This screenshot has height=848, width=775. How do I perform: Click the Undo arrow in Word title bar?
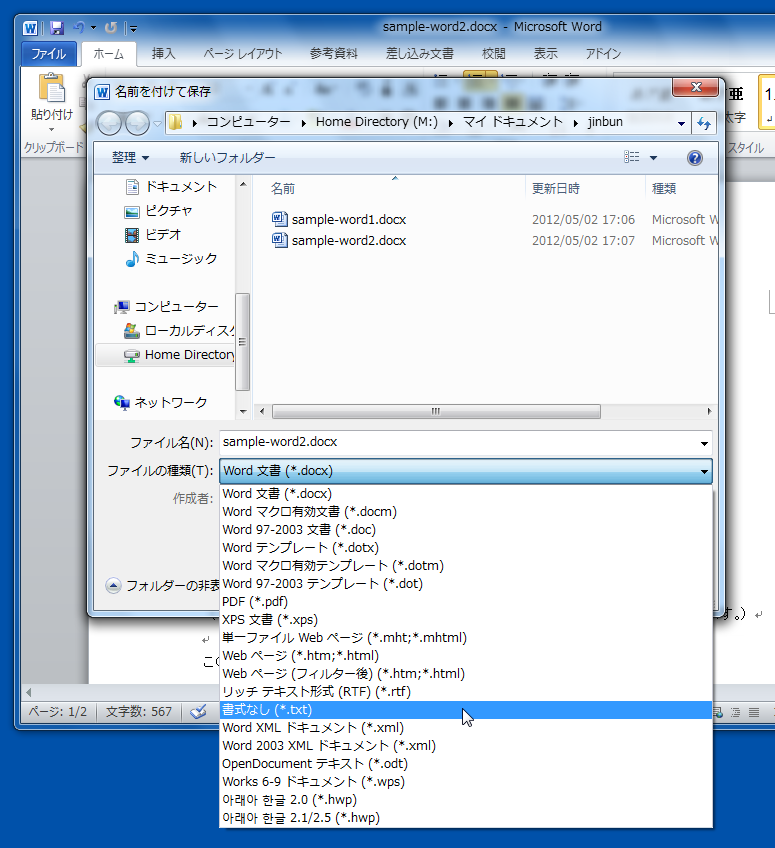pyautogui.click(x=79, y=27)
